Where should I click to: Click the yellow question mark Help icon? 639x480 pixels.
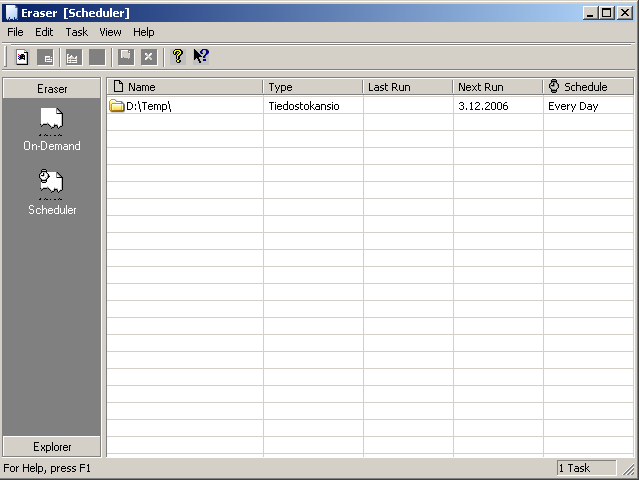pyautogui.click(x=178, y=56)
